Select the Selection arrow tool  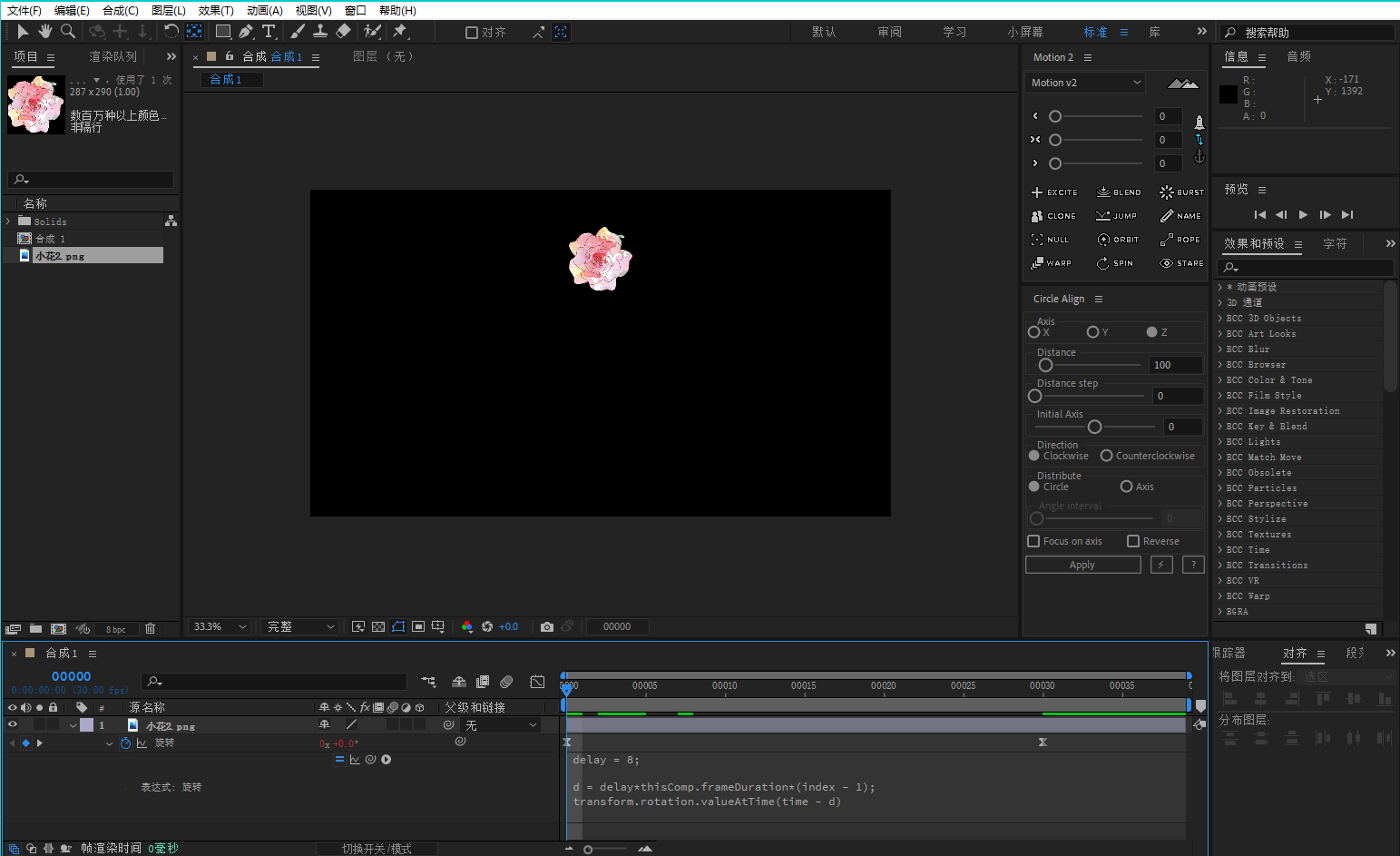[x=23, y=32]
